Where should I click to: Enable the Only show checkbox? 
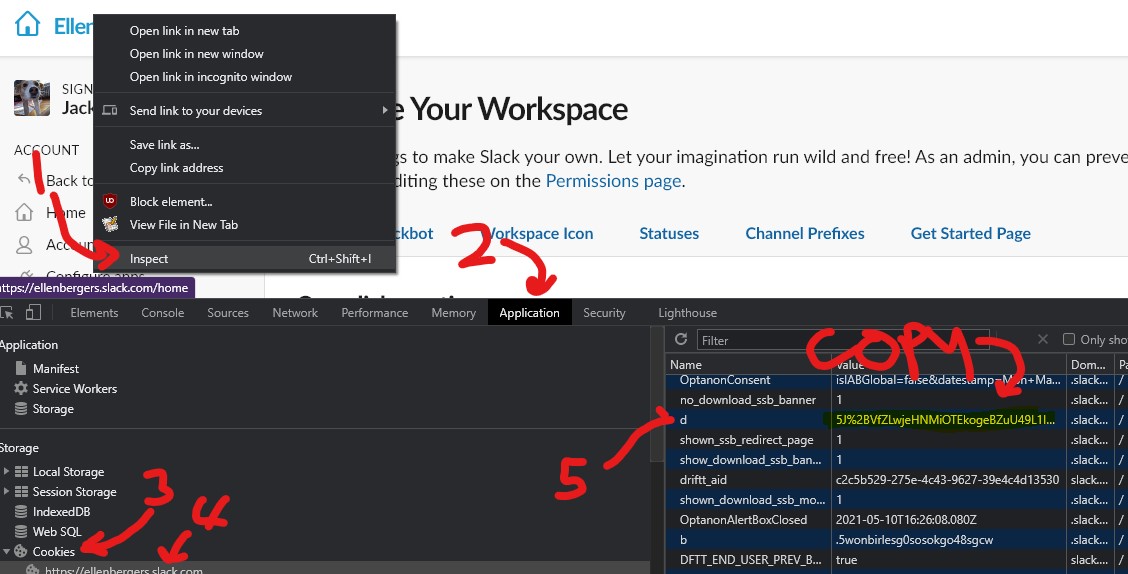coord(1069,340)
